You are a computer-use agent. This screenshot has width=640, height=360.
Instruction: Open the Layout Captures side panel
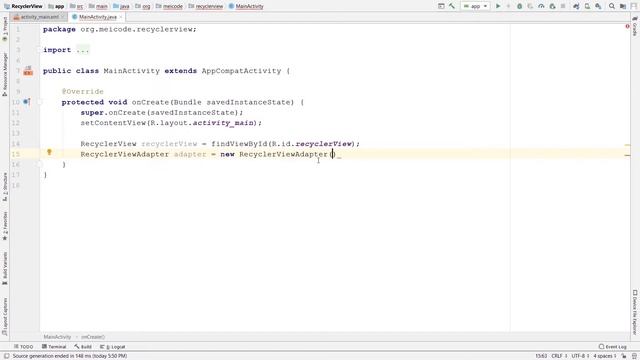coord(5,316)
